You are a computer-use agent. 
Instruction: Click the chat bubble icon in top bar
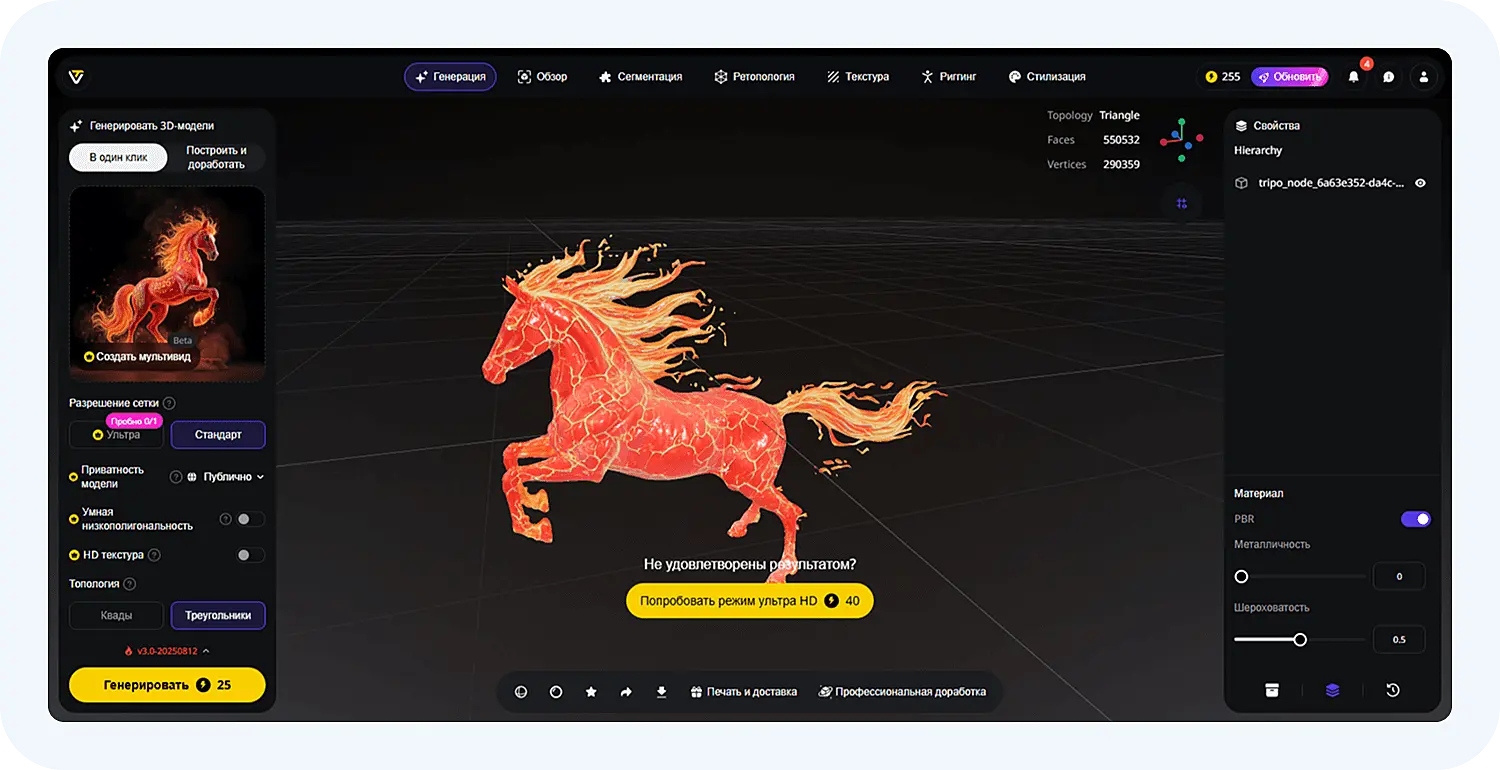[x=1388, y=76]
